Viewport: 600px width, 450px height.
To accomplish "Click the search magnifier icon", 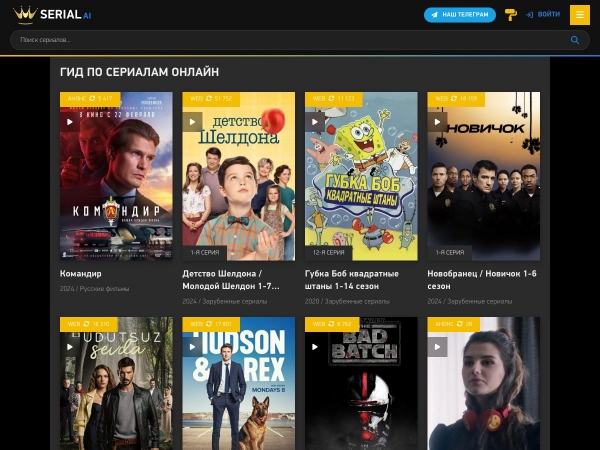I will 575,40.
